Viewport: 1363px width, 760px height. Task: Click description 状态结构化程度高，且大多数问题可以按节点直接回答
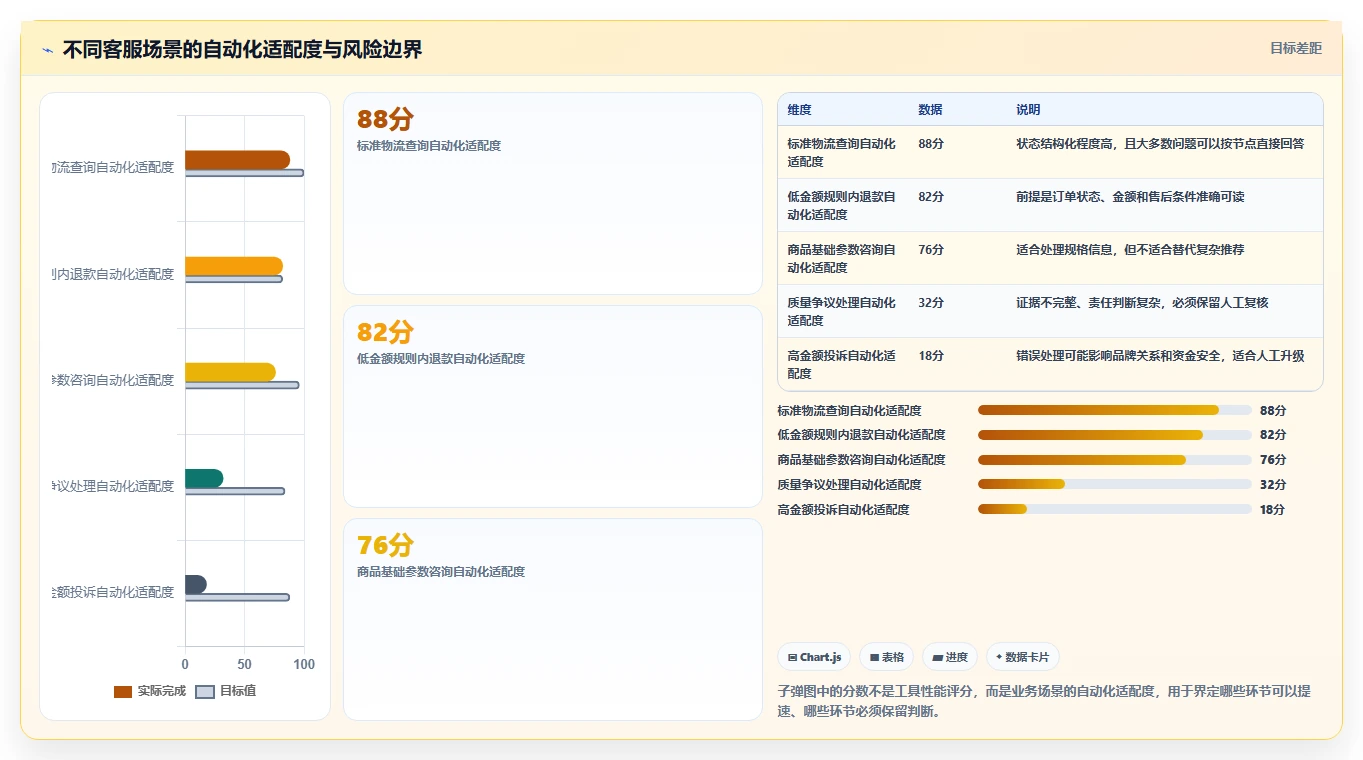[1160, 143]
